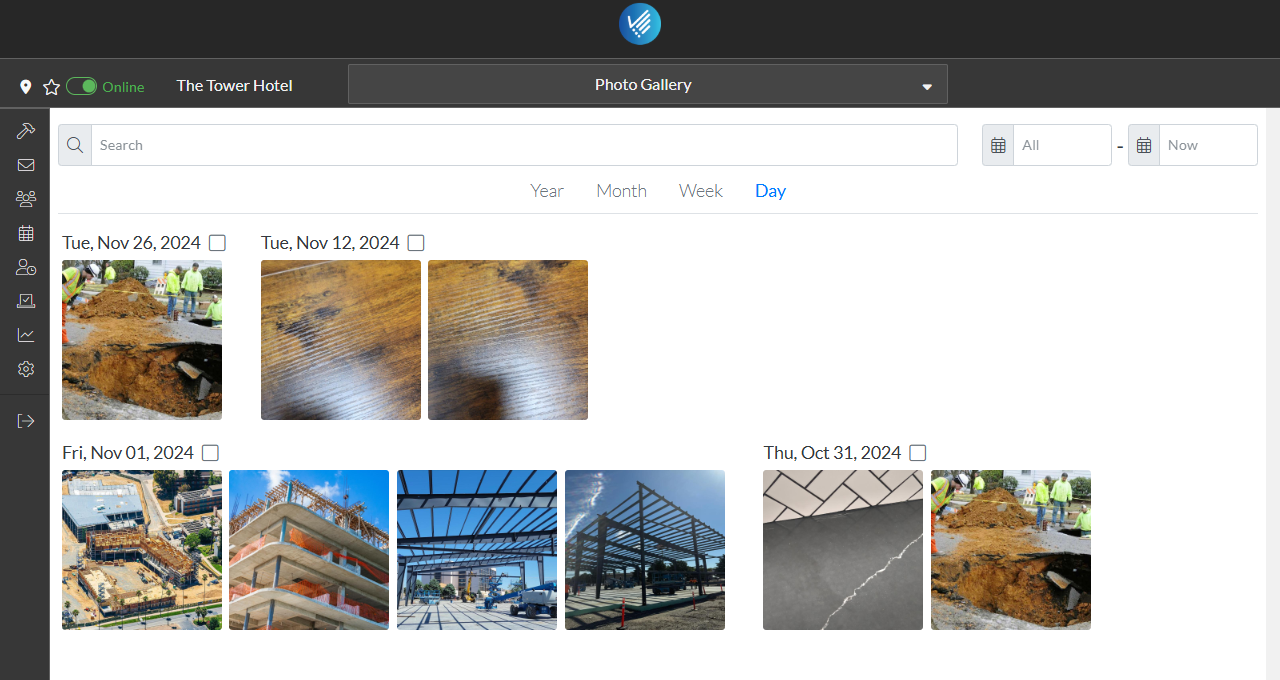Image resolution: width=1280 pixels, height=680 pixels.
Task: Click the blue app logo at top
Action: pyautogui.click(x=640, y=24)
